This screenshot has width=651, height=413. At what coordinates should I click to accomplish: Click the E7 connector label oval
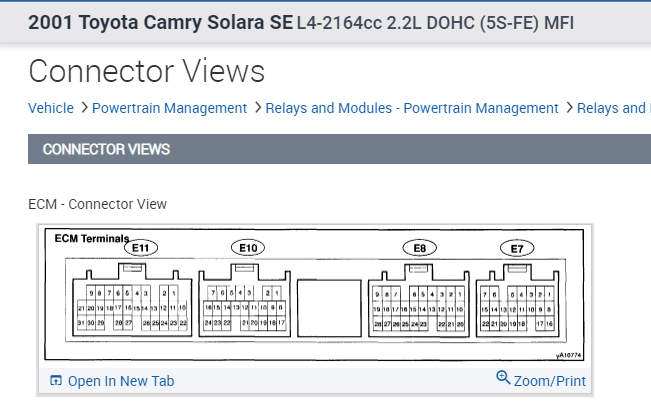pyautogui.click(x=517, y=246)
